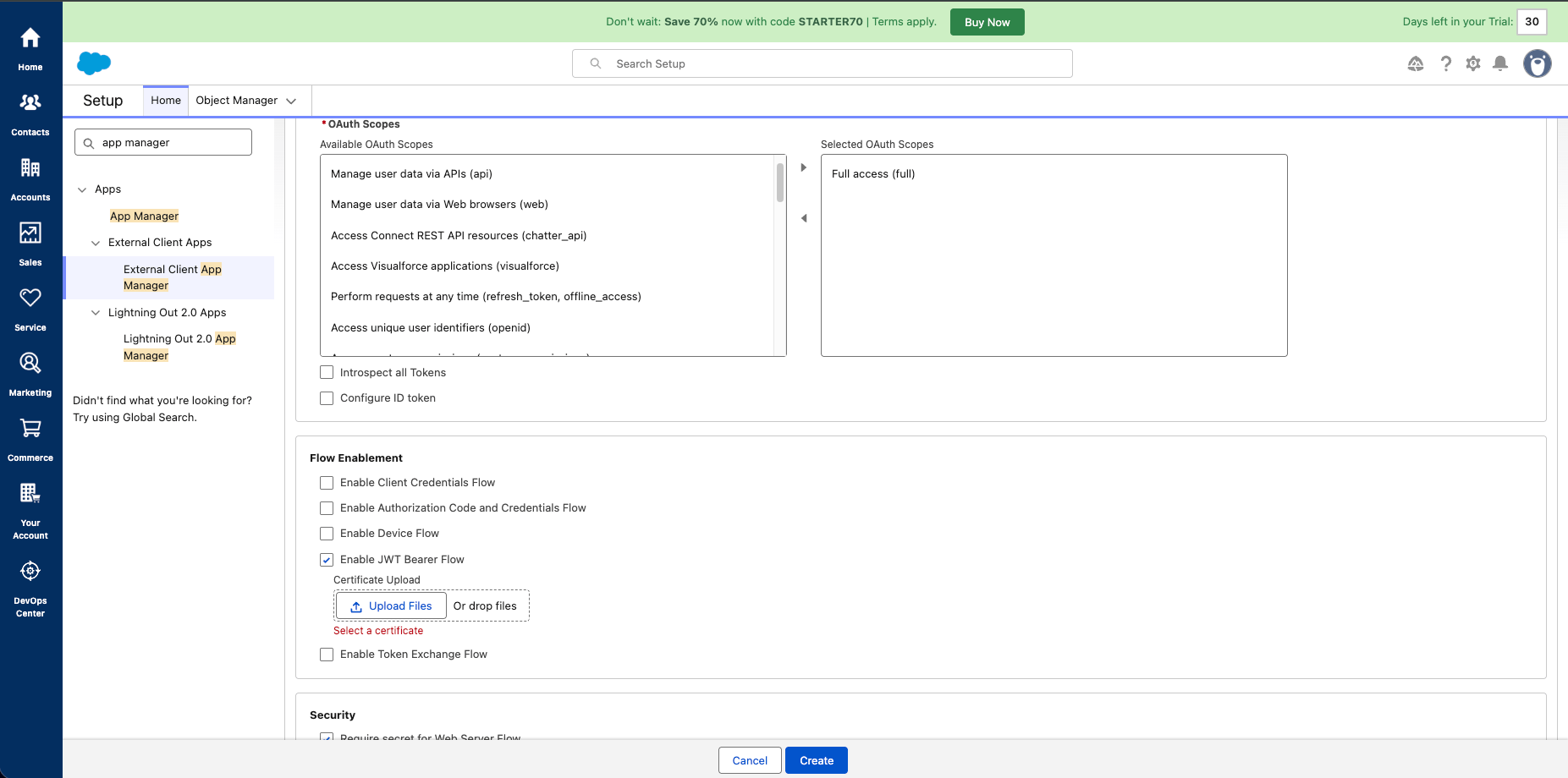Switch to the Home setup tab
This screenshot has height=778, width=1568.
click(166, 101)
